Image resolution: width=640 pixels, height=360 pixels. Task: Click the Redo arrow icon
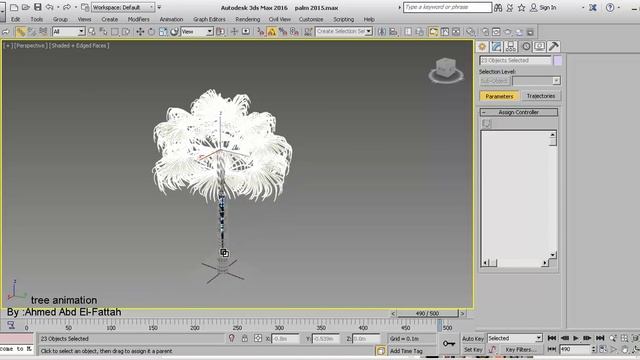[x=67, y=7]
